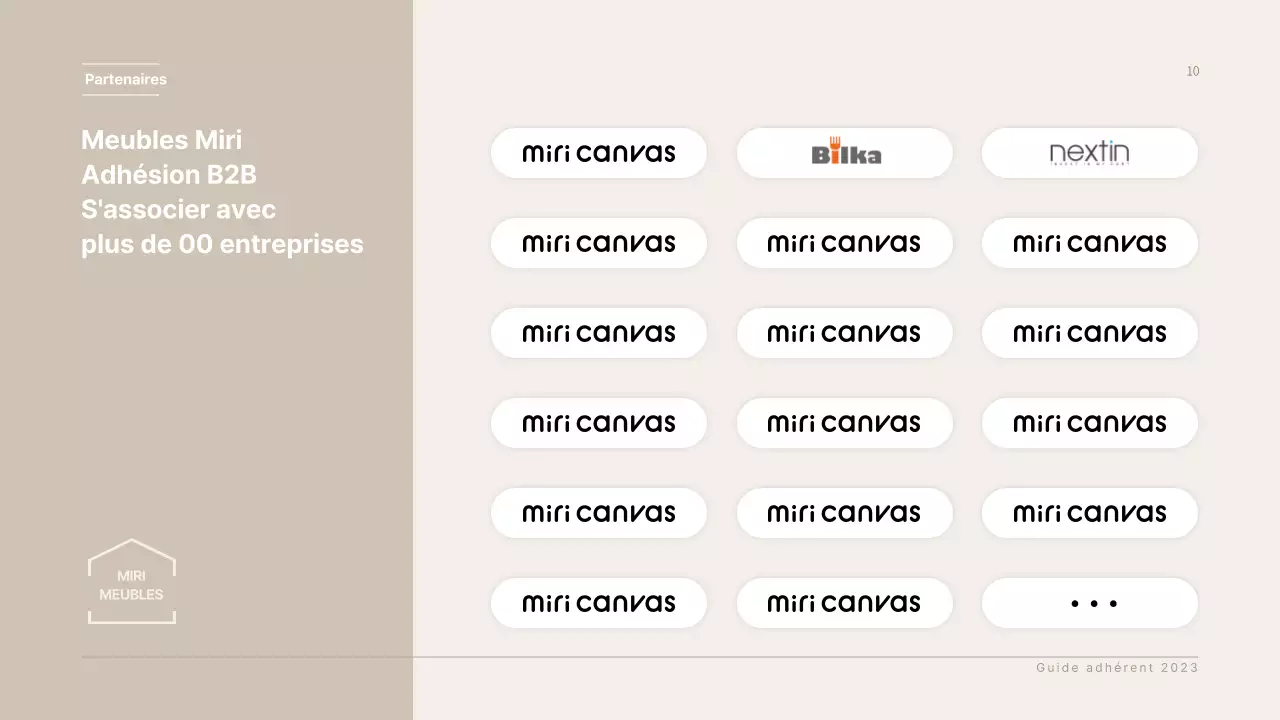Select the S'associer avec text line
Viewport: 1280px width, 720px height.
coord(178,210)
